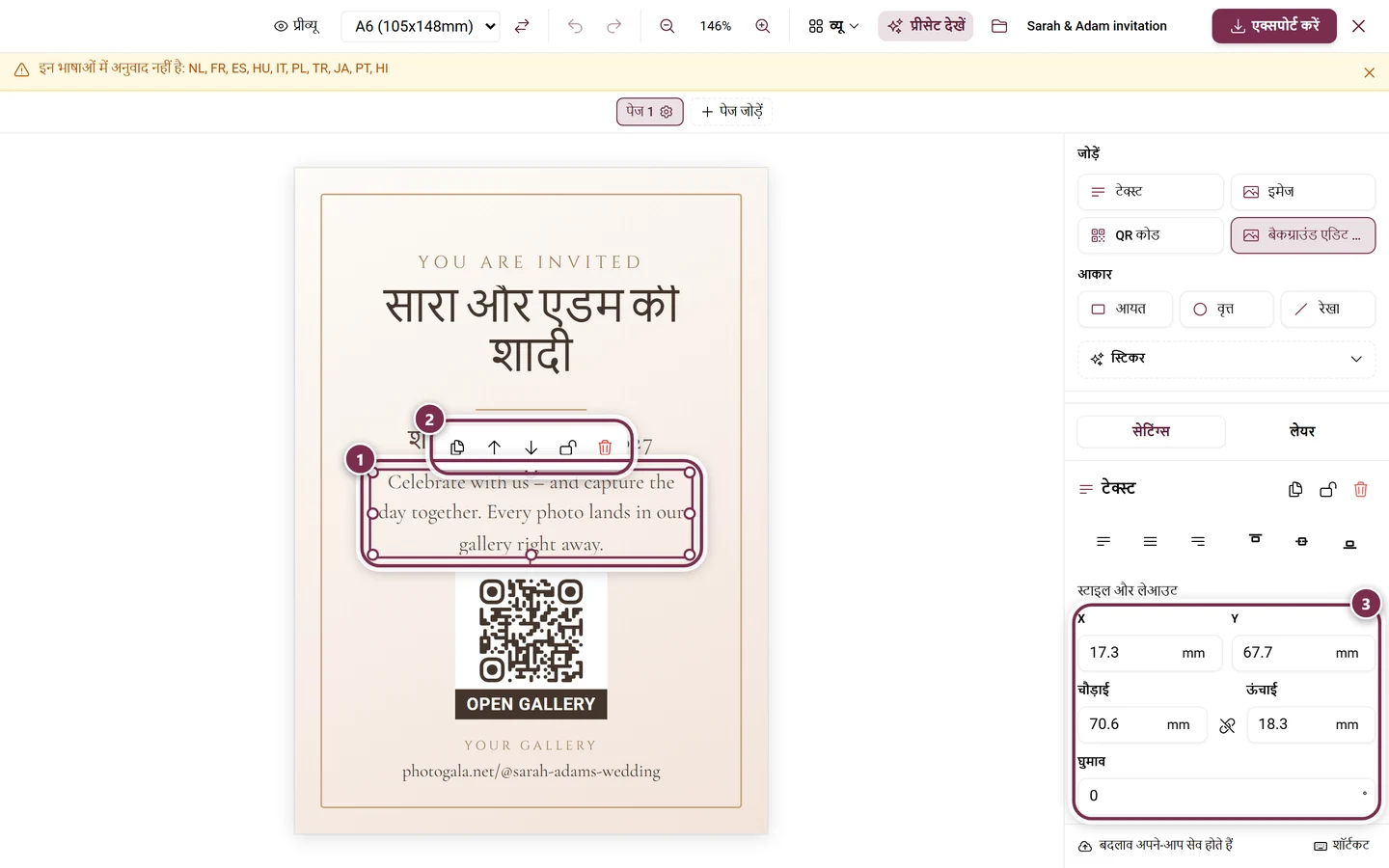The width and height of the screenshot is (1389, 868).
Task: Open the project folder icon
Action: tap(999, 26)
